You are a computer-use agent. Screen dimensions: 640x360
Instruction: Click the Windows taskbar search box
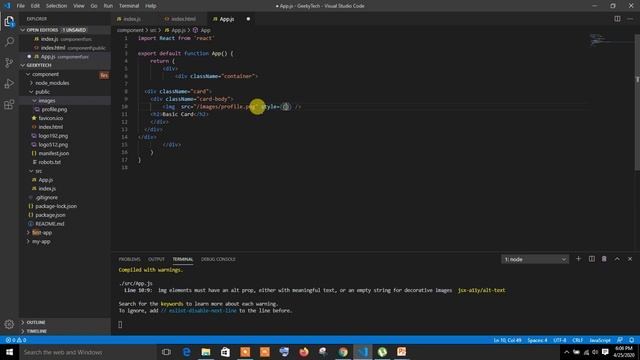[88, 352]
